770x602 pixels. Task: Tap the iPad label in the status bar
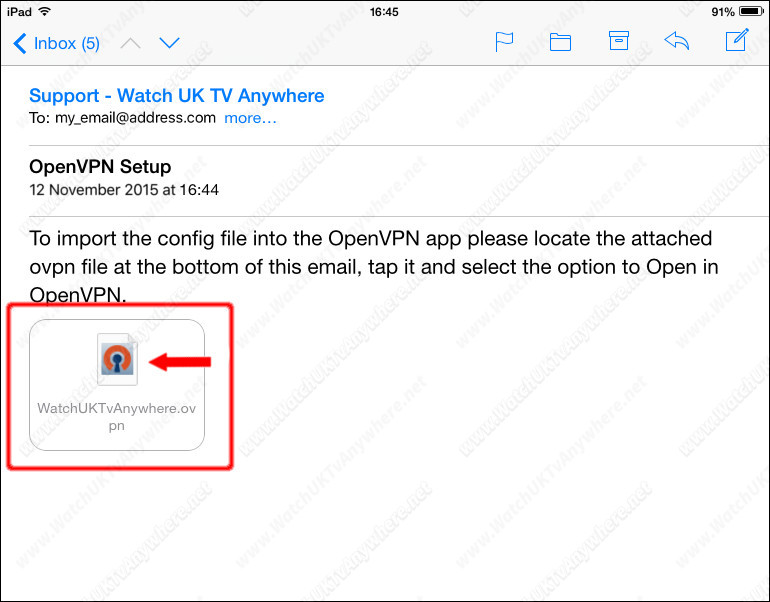click(x=19, y=12)
